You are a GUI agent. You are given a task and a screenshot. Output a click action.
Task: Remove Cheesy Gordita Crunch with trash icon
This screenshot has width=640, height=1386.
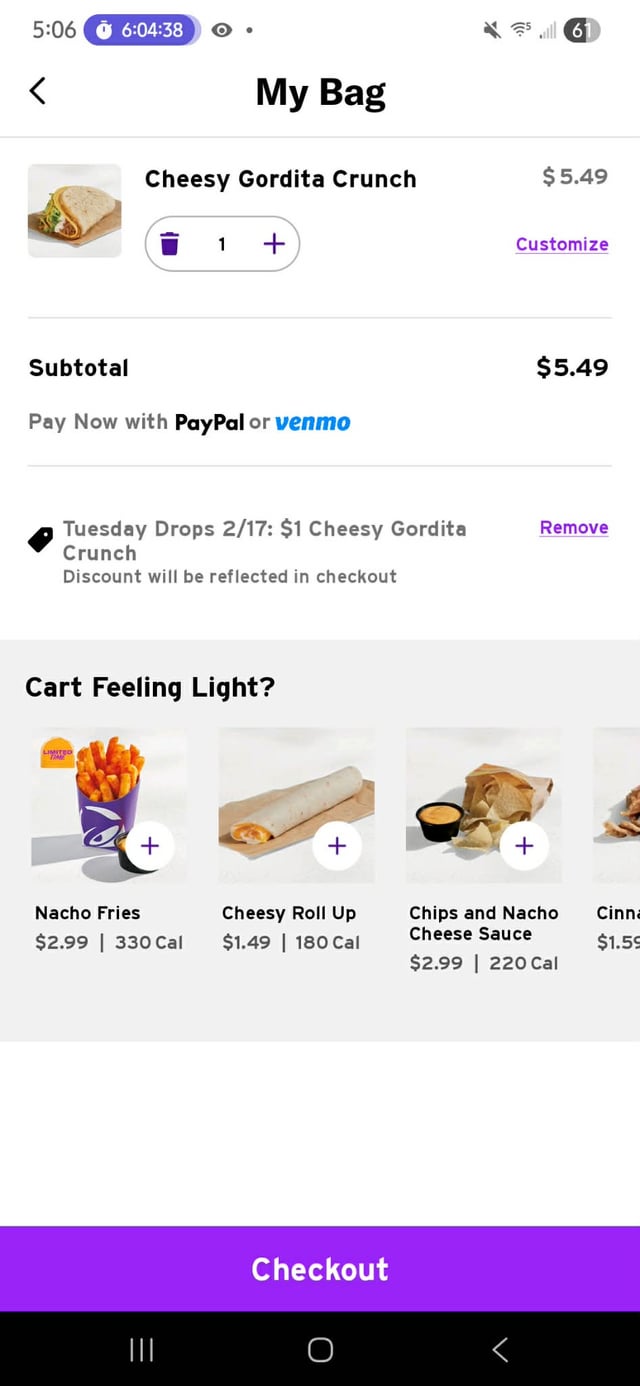pyautogui.click(x=170, y=244)
